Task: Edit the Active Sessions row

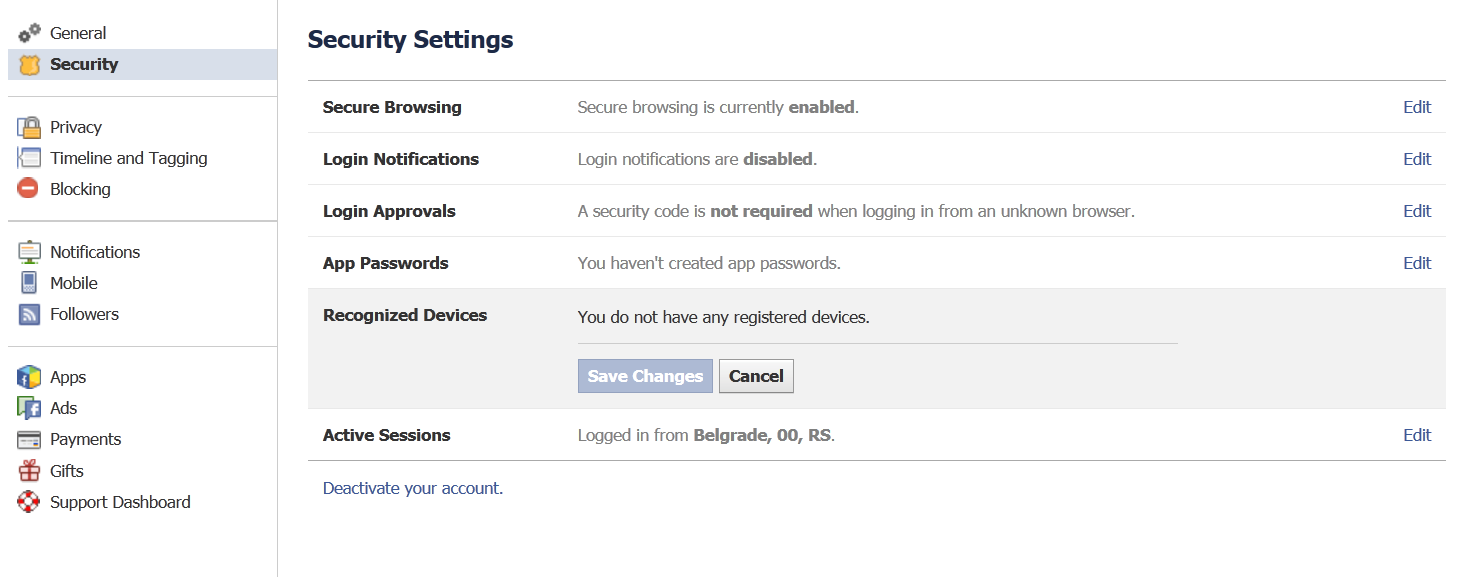Action: [1417, 435]
